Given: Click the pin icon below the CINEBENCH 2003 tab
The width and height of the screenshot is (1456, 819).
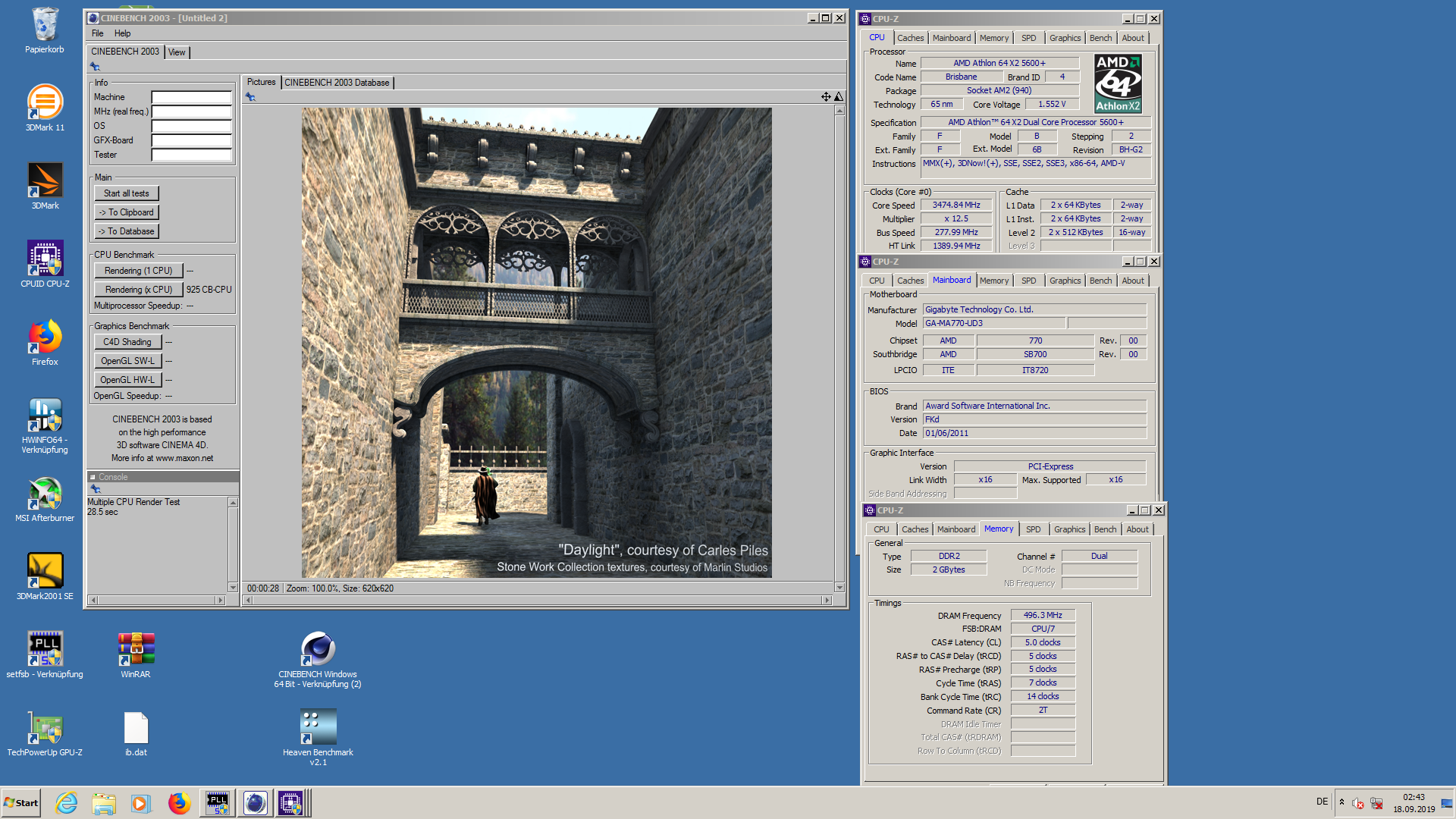Looking at the screenshot, I should (96, 67).
